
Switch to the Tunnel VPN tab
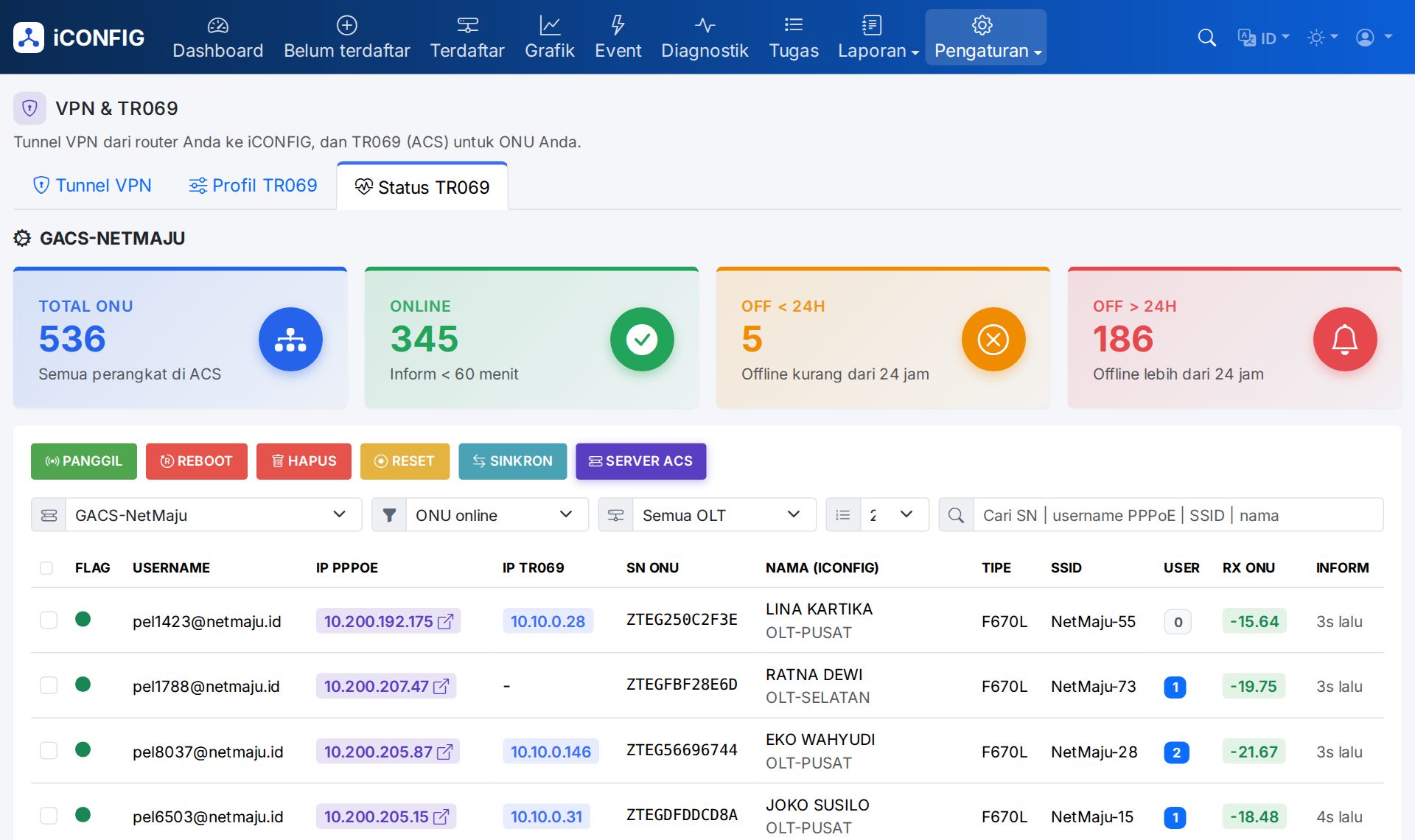tap(93, 186)
